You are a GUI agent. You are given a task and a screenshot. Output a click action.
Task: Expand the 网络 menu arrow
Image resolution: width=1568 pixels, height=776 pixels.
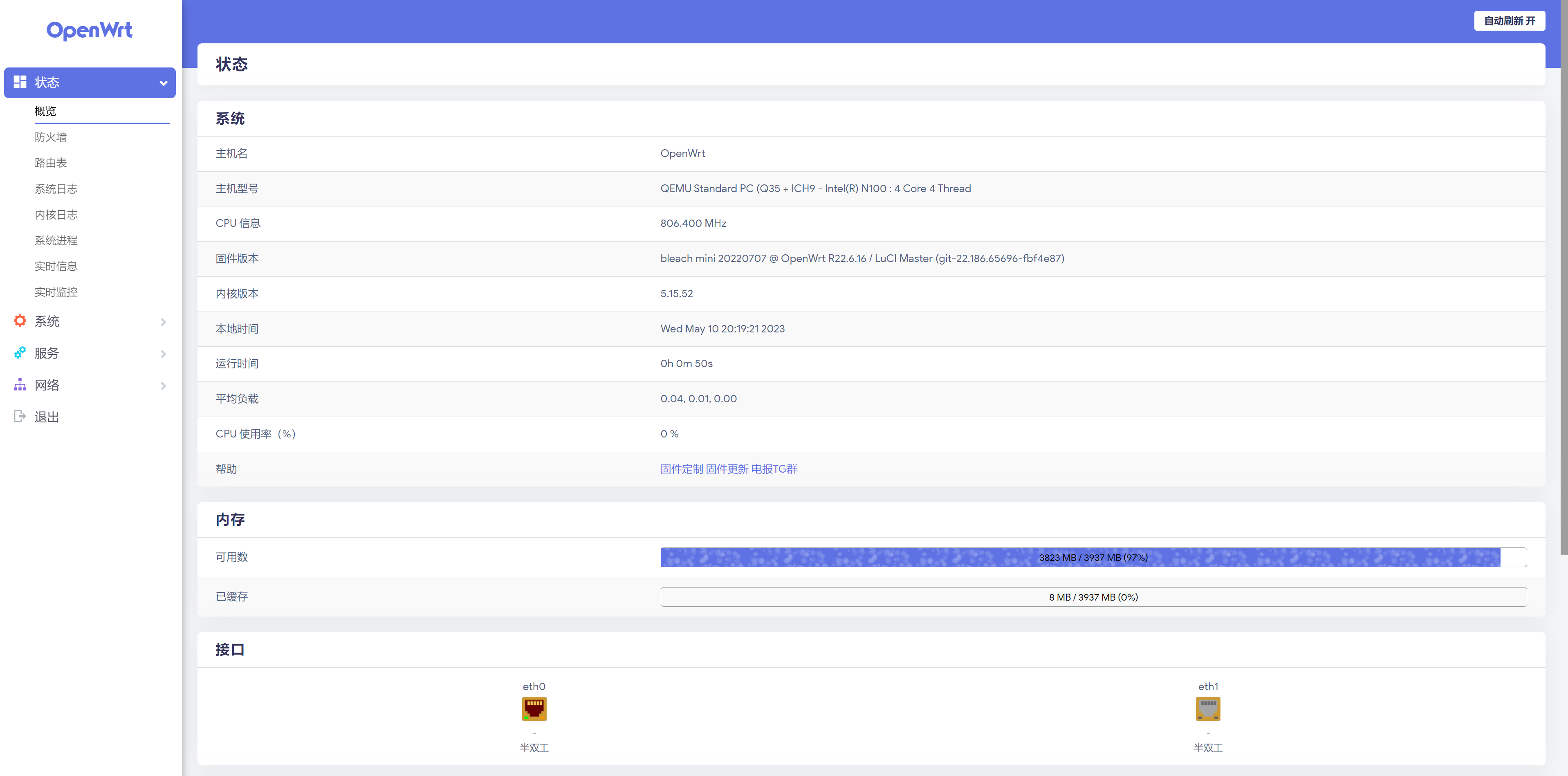tap(163, 385)
